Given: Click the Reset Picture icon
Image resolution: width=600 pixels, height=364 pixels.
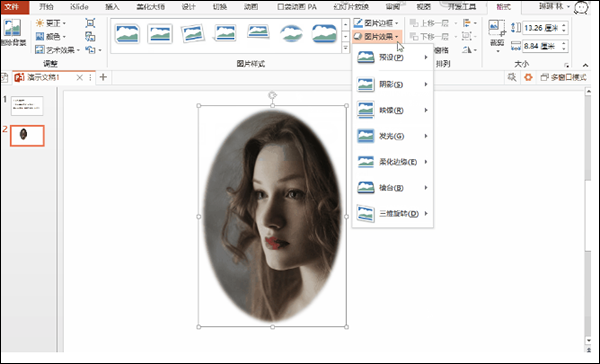Looking at the screenshot, I should [91, 50].
